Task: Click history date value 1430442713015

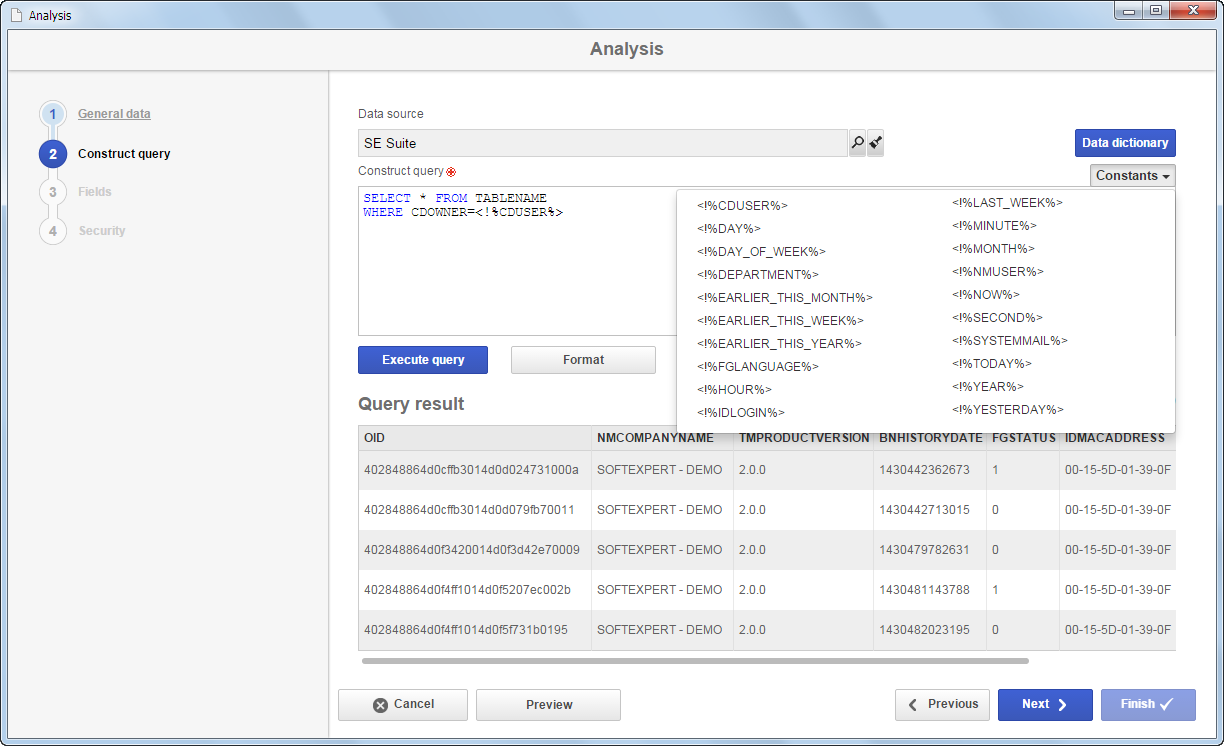Action: tap(924, 510)
